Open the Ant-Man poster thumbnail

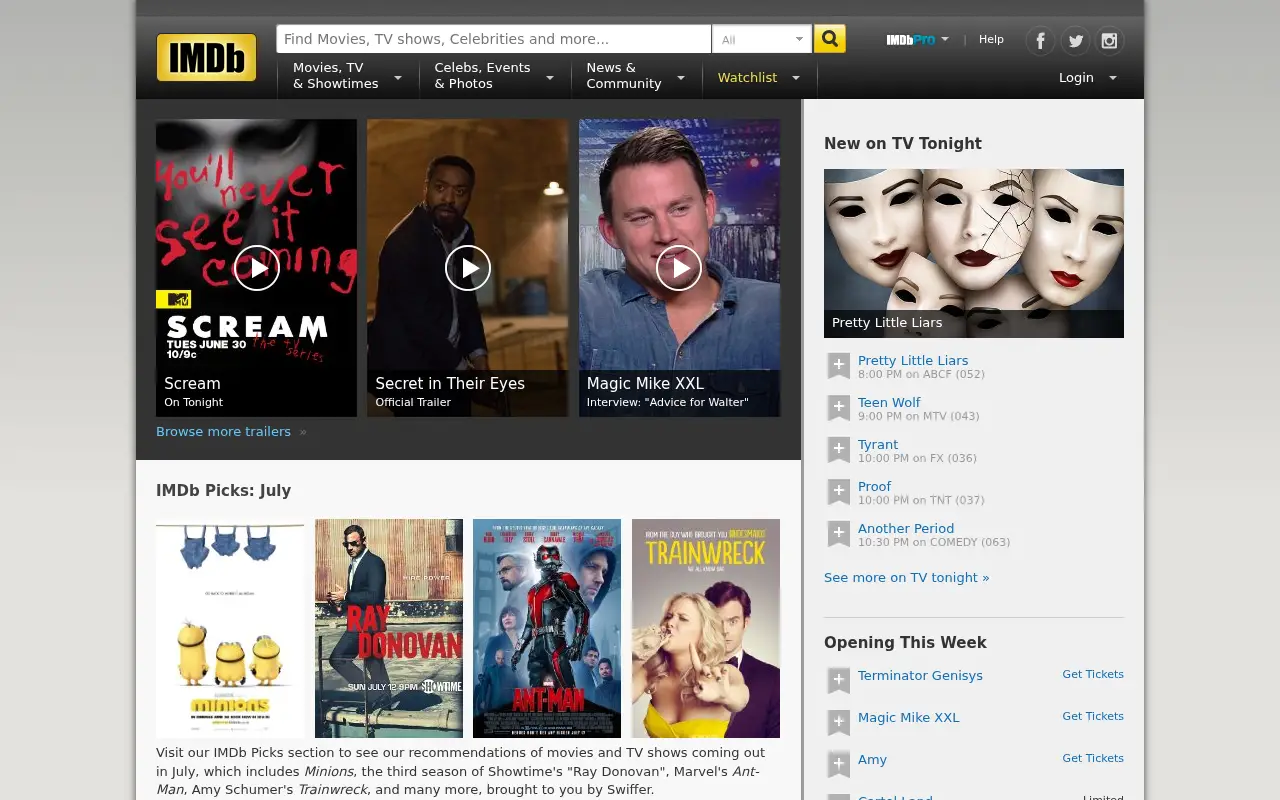coord(547,628)
